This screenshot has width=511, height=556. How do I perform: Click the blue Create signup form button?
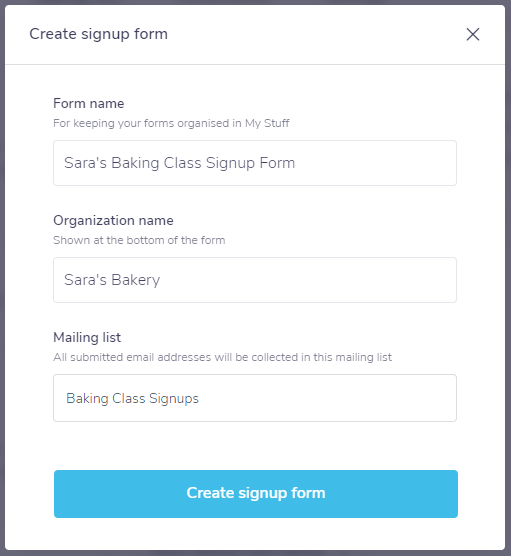pos(256,494)
